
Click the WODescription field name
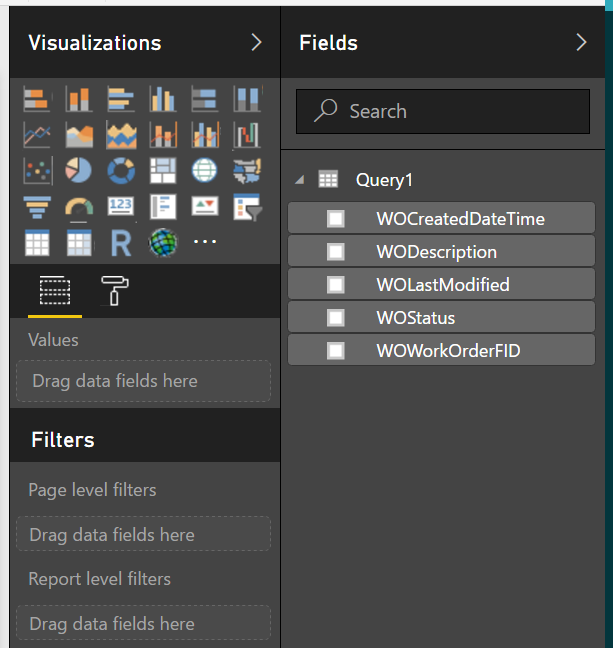[436, 252]
